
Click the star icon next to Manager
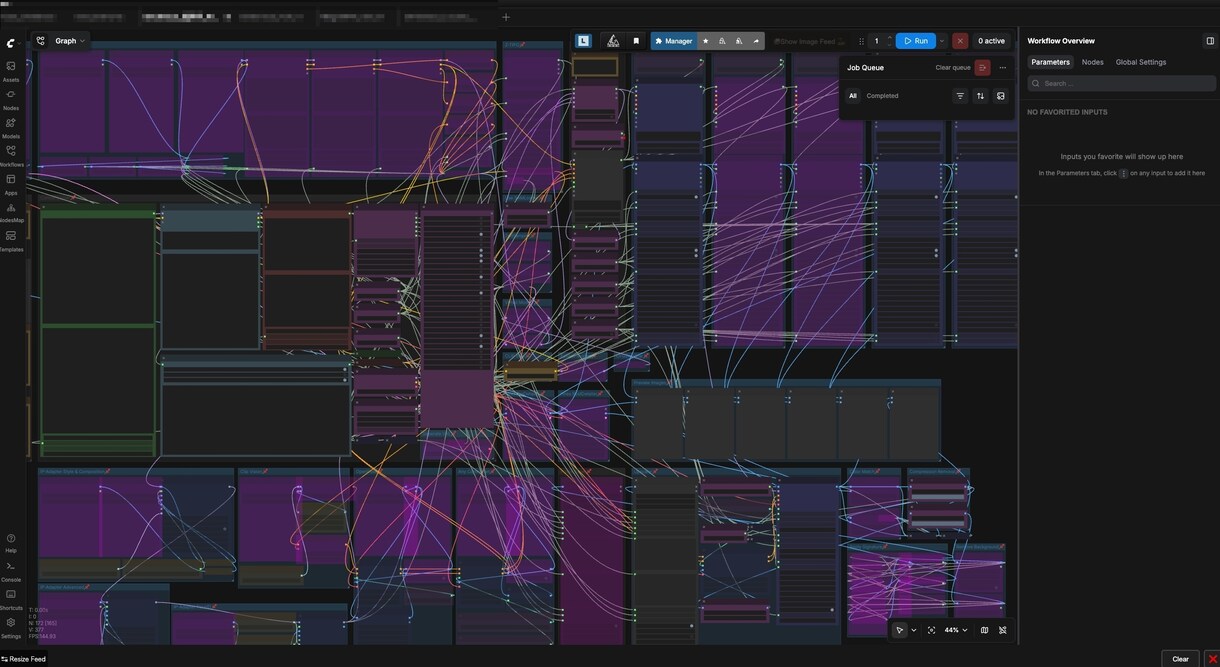(x=706, y=41)
